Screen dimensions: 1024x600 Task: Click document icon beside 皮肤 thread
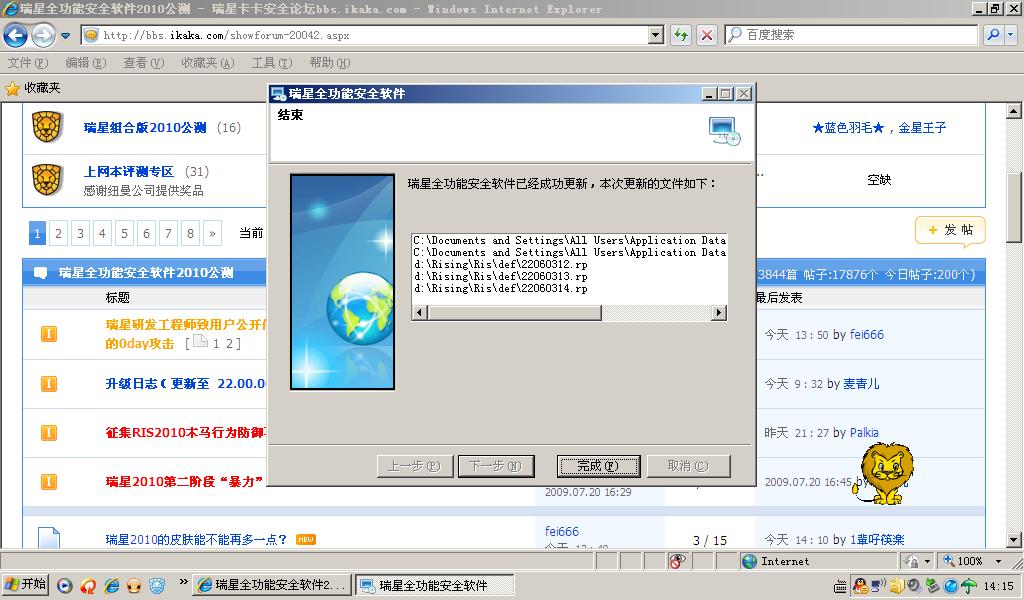[x=49, y=538]
